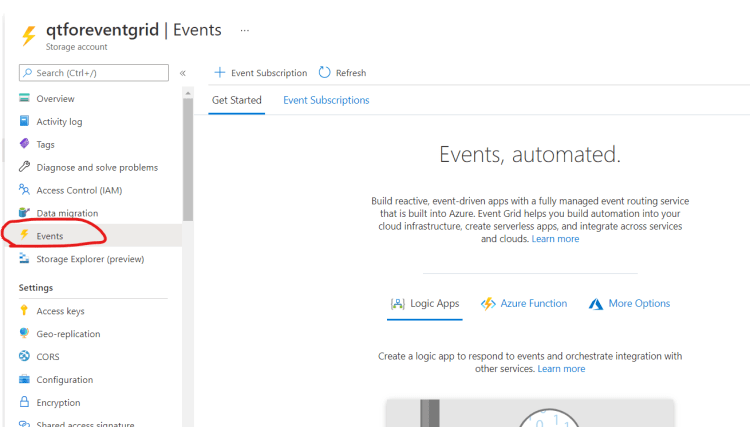Focus the Search (Ctrl+/) input field
This screenshot has width=750, height=427.
[94, 73]
